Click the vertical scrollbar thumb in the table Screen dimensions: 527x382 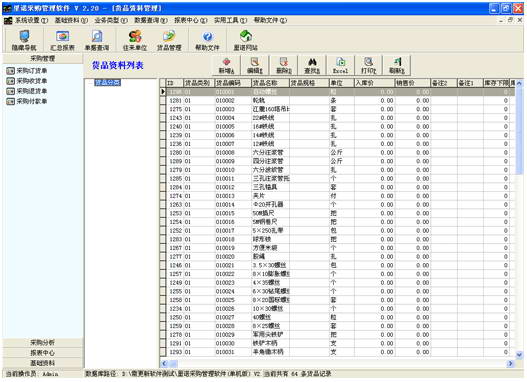(x=519, y=131)
